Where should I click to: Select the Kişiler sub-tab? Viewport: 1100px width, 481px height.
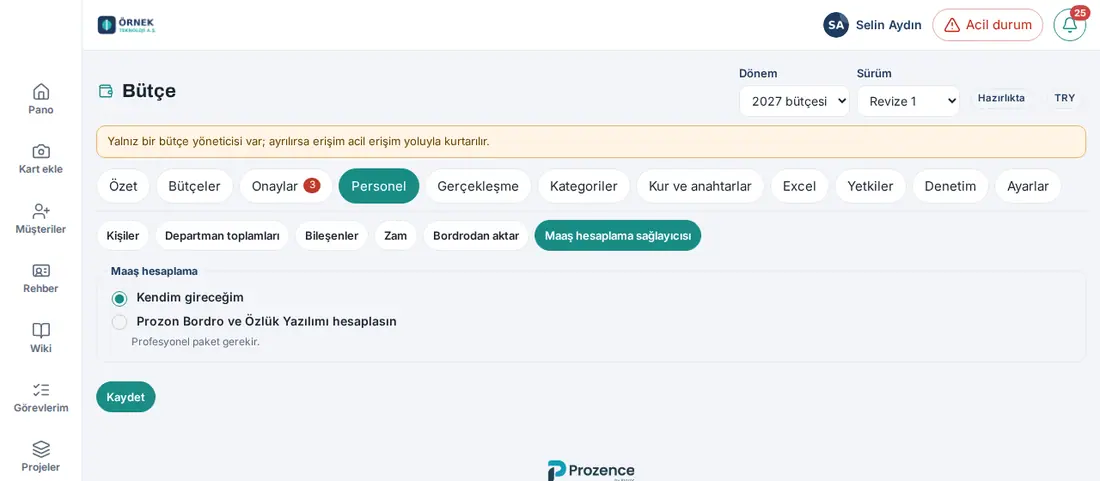coord(123,236)
